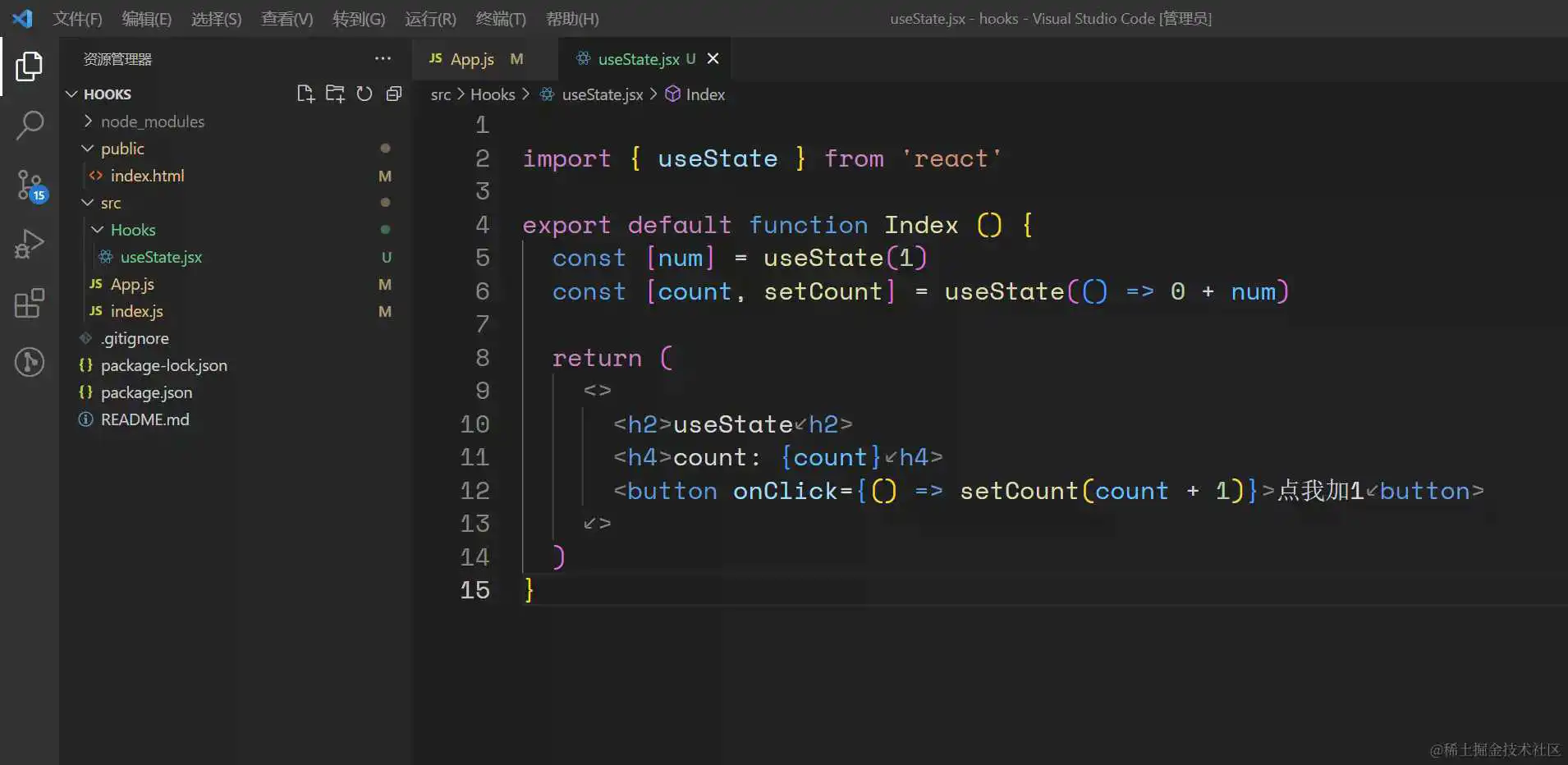Open the Search view icon
The width and height of the screenshot is (1568, 765).
pos(30,126)
